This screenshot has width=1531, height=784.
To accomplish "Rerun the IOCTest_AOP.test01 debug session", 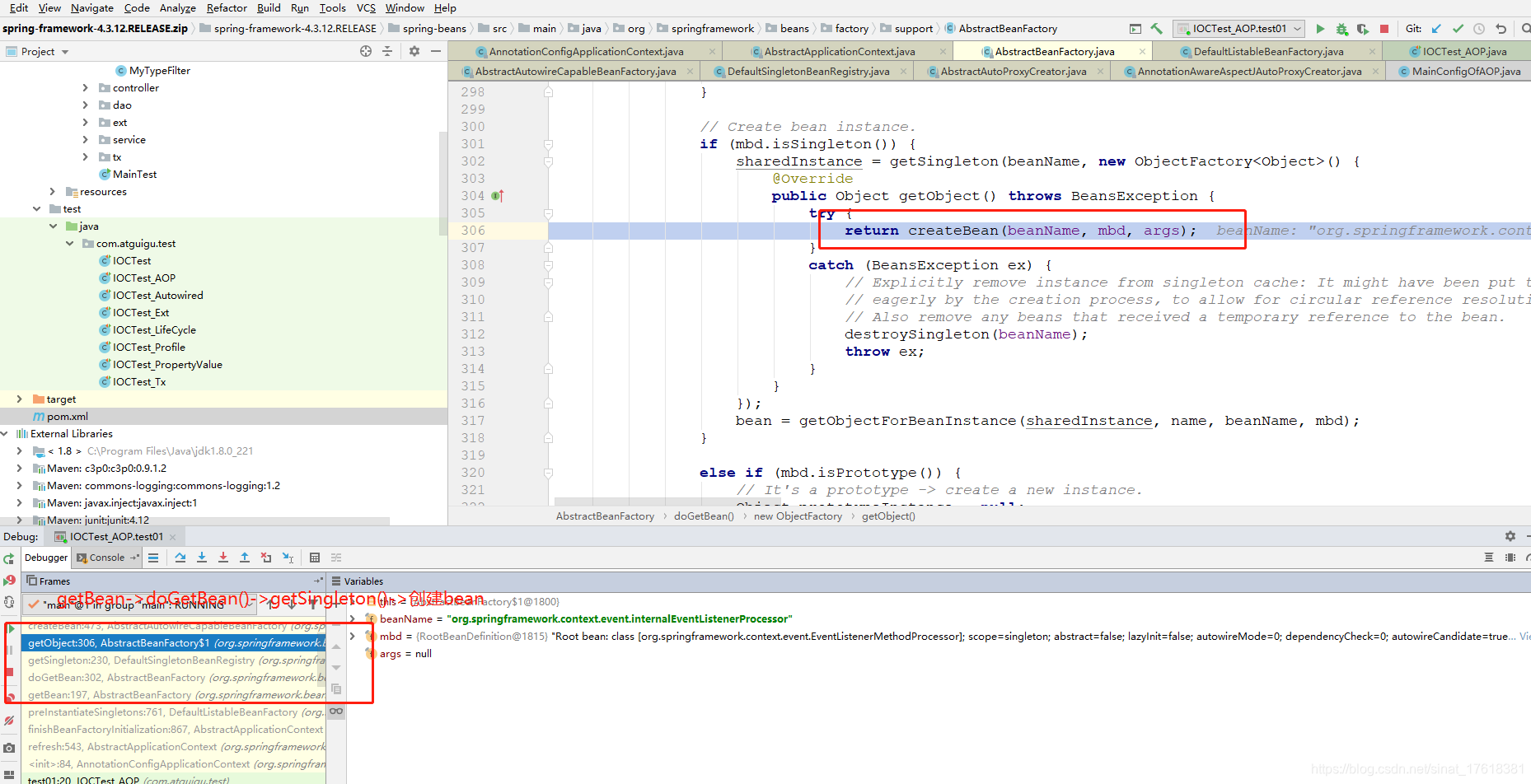I will tap(9, 559).
